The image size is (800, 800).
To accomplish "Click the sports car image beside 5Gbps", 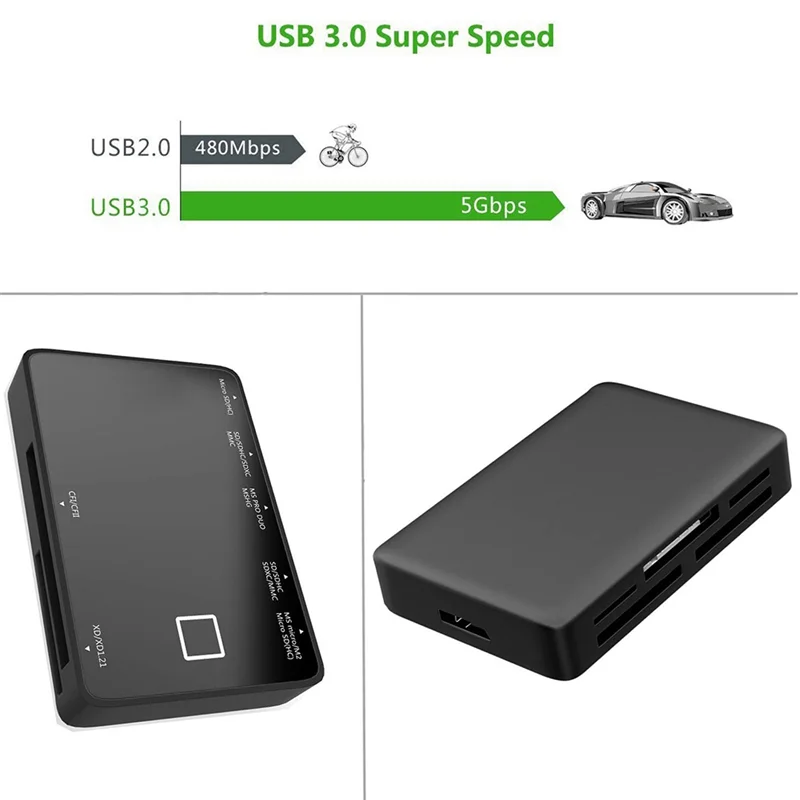I will 657,202.
